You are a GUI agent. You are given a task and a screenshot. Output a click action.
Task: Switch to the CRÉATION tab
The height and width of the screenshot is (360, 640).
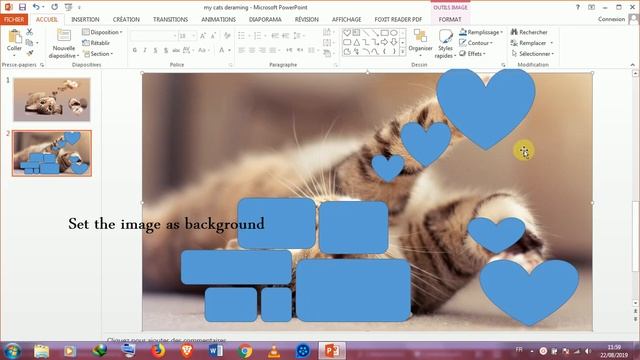pyautogui.click(x=126, y=19)
